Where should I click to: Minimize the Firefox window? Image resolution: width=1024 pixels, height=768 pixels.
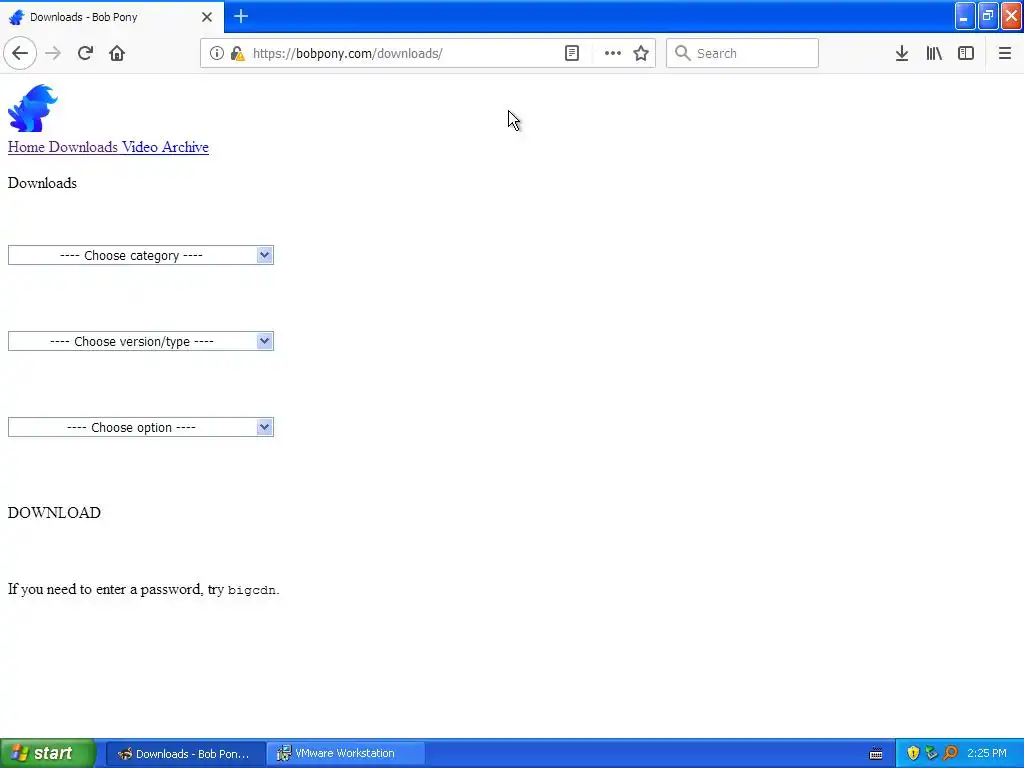[965, 16]
